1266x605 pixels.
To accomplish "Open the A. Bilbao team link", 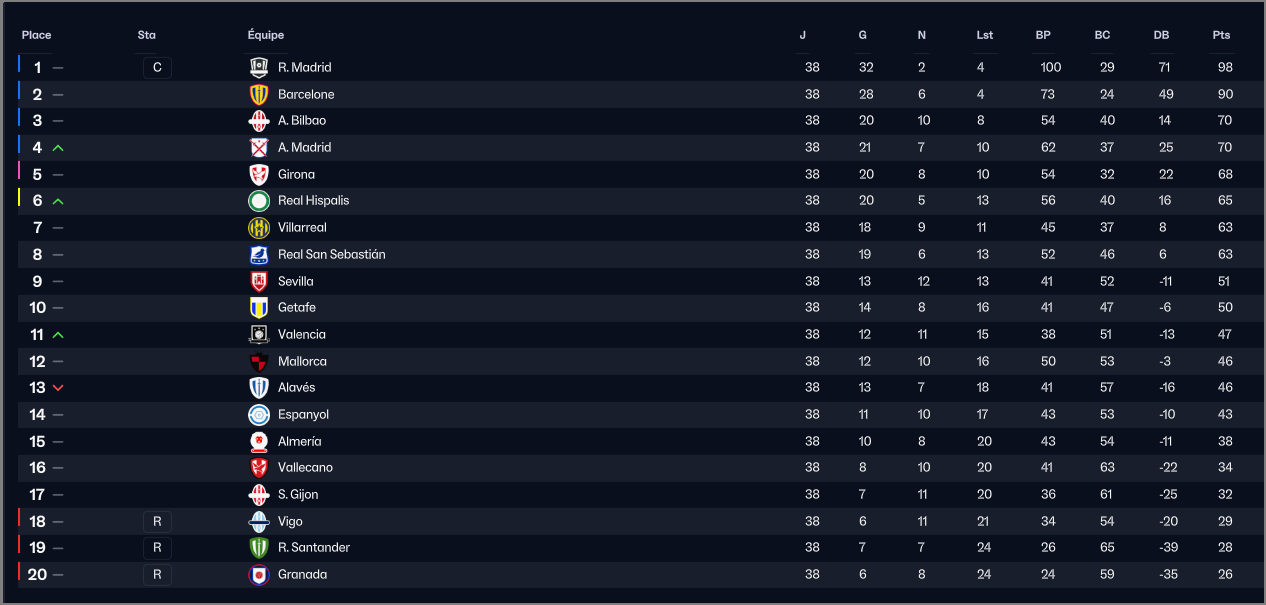I will [302, 121].
